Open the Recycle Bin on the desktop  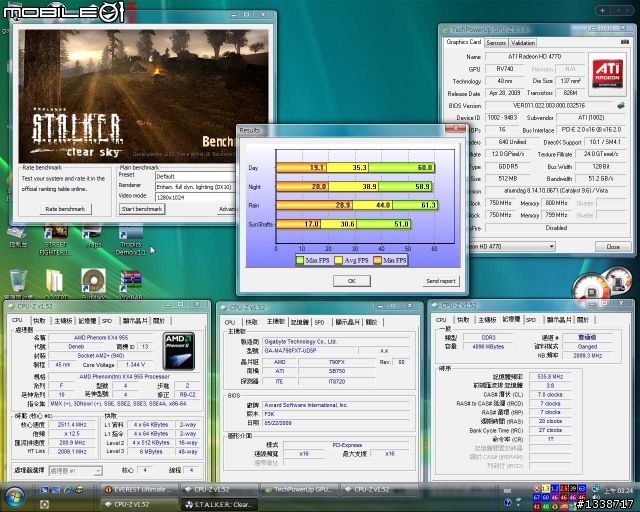18,282
